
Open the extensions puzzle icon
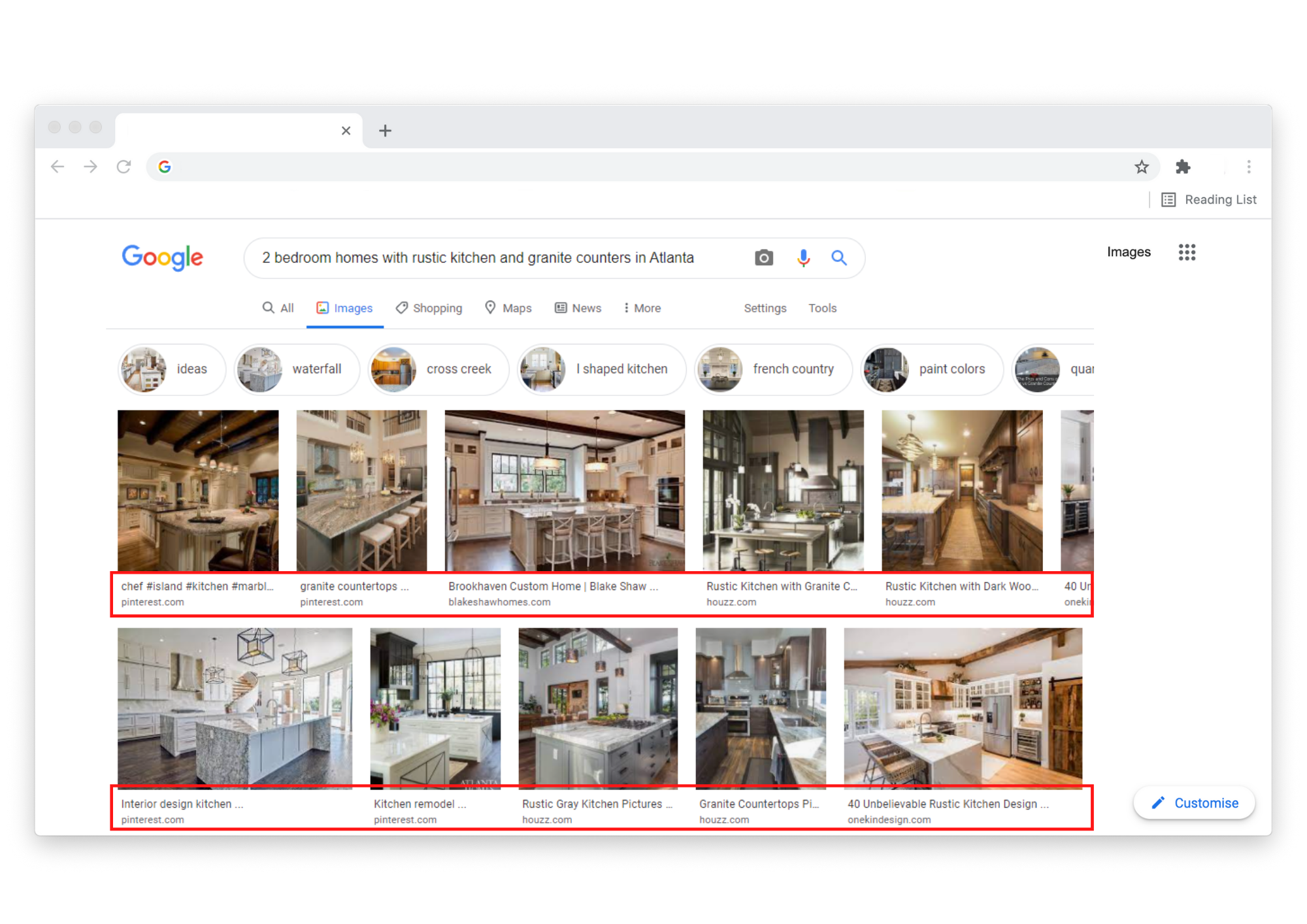click(x=1183, y=167)
